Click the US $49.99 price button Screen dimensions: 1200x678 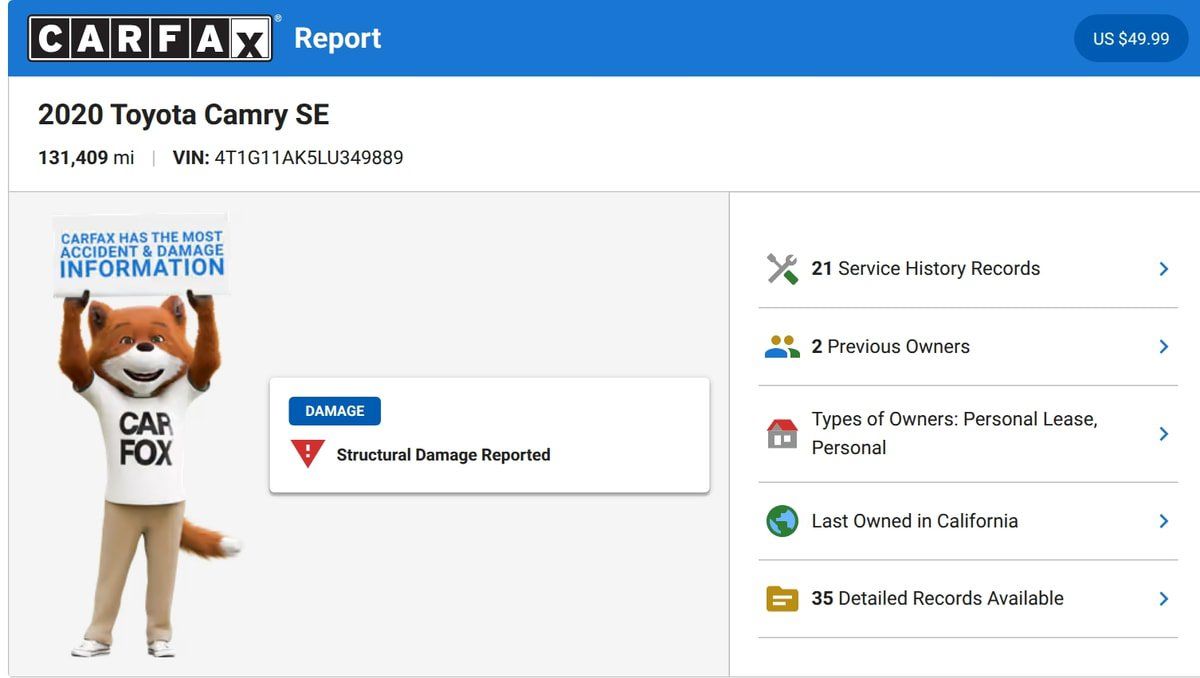point(1131,38)
